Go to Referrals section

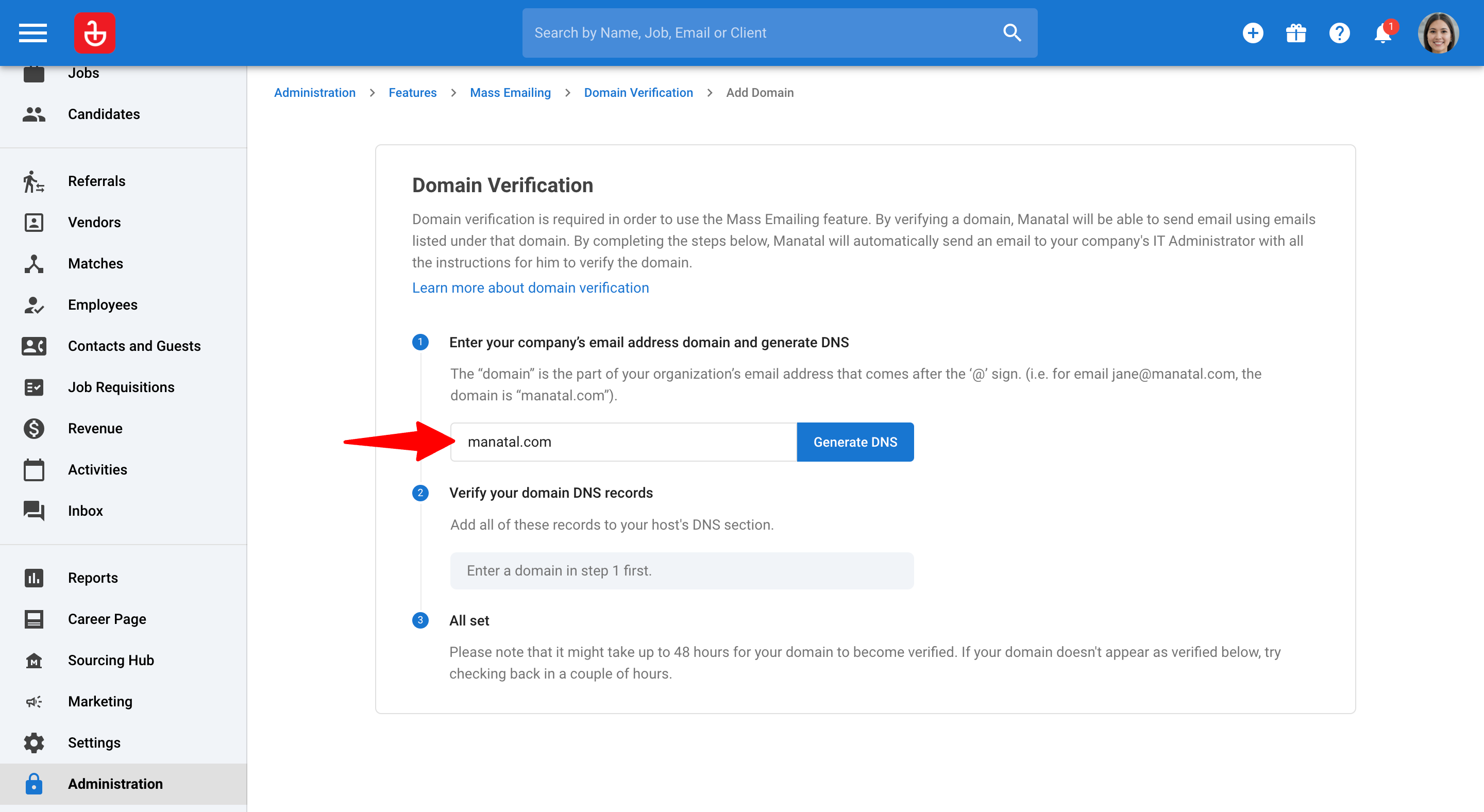click(x=123, y=181)
